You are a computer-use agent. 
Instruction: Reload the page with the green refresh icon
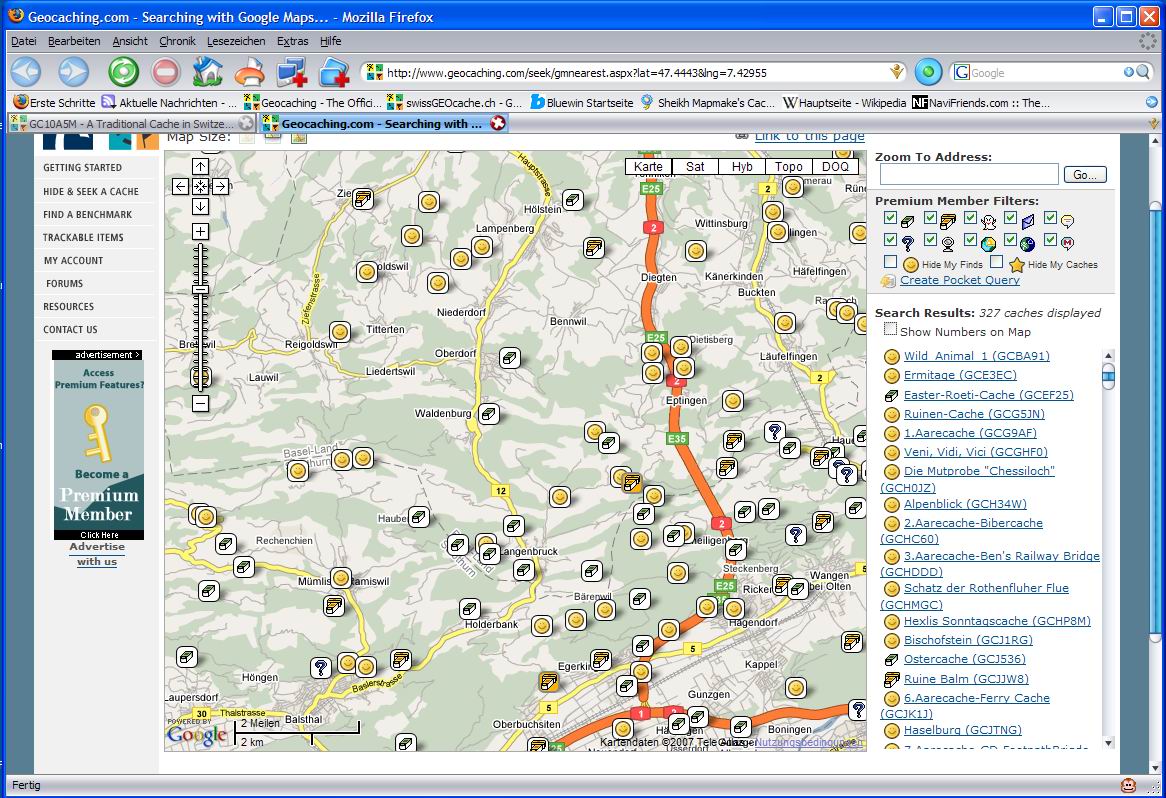tap(123, 72)
